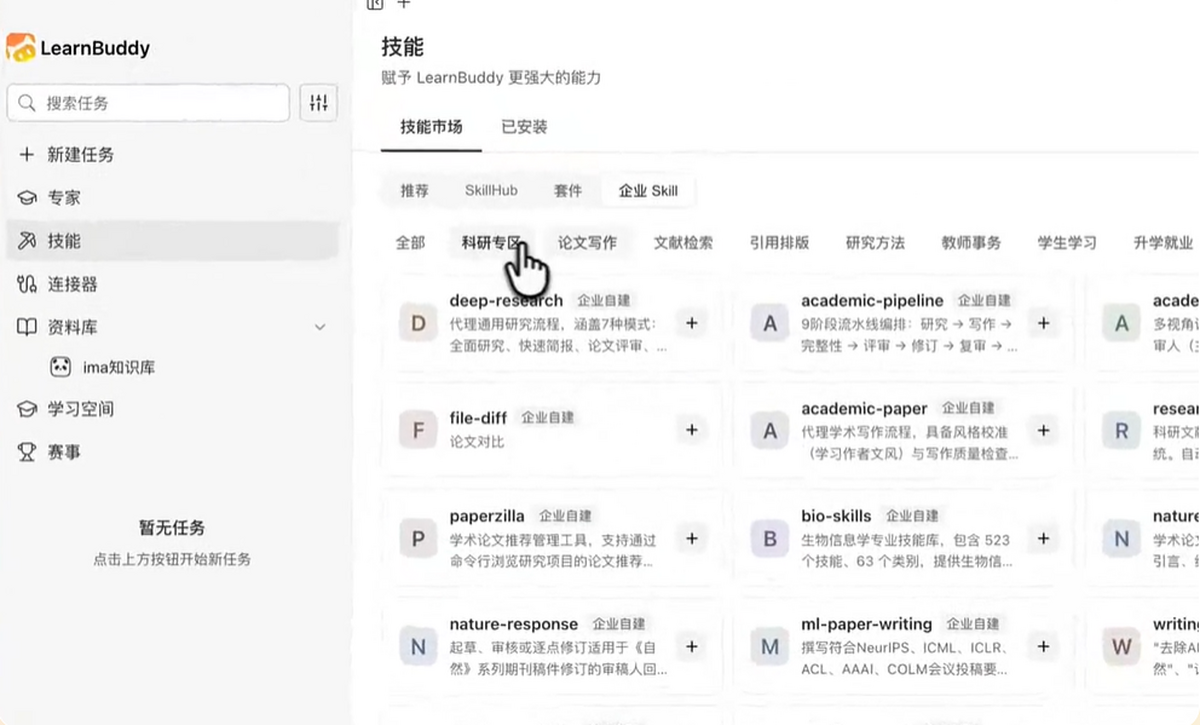Click 企业自建 tag on paperzilla
Screen dimensions: 1200x725
click(x=566, y=516)
